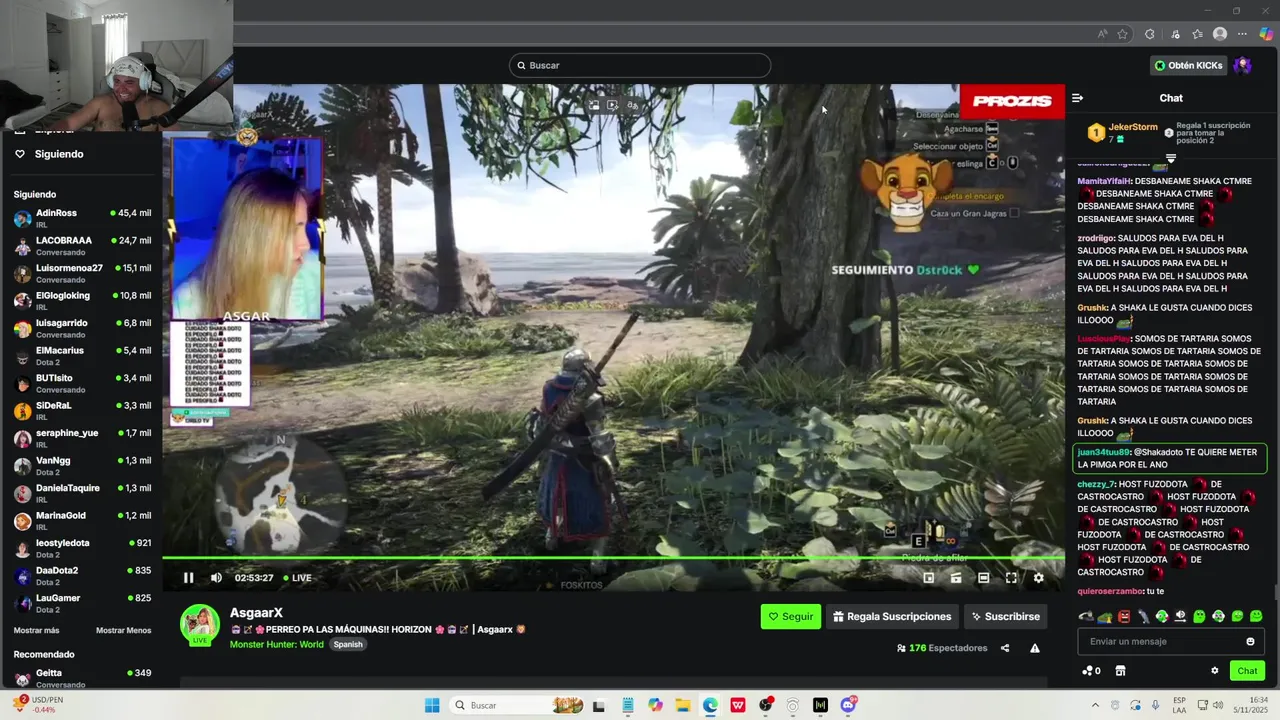The image size is (1280, 720).
Task: Click zrodriigo username in chat
Action: [x=1095, y=238]
